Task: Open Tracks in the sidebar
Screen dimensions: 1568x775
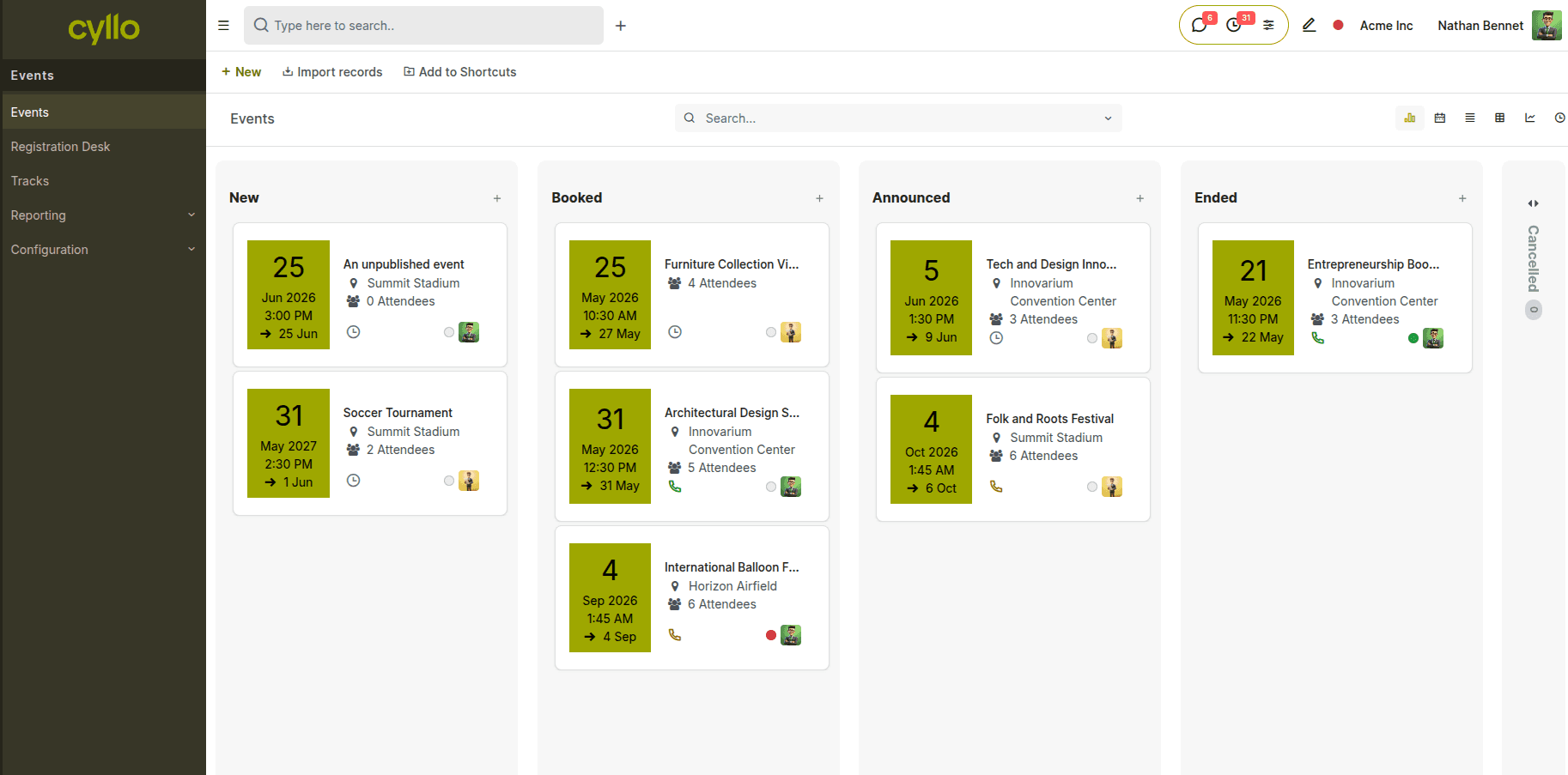Action: point(103,181)
